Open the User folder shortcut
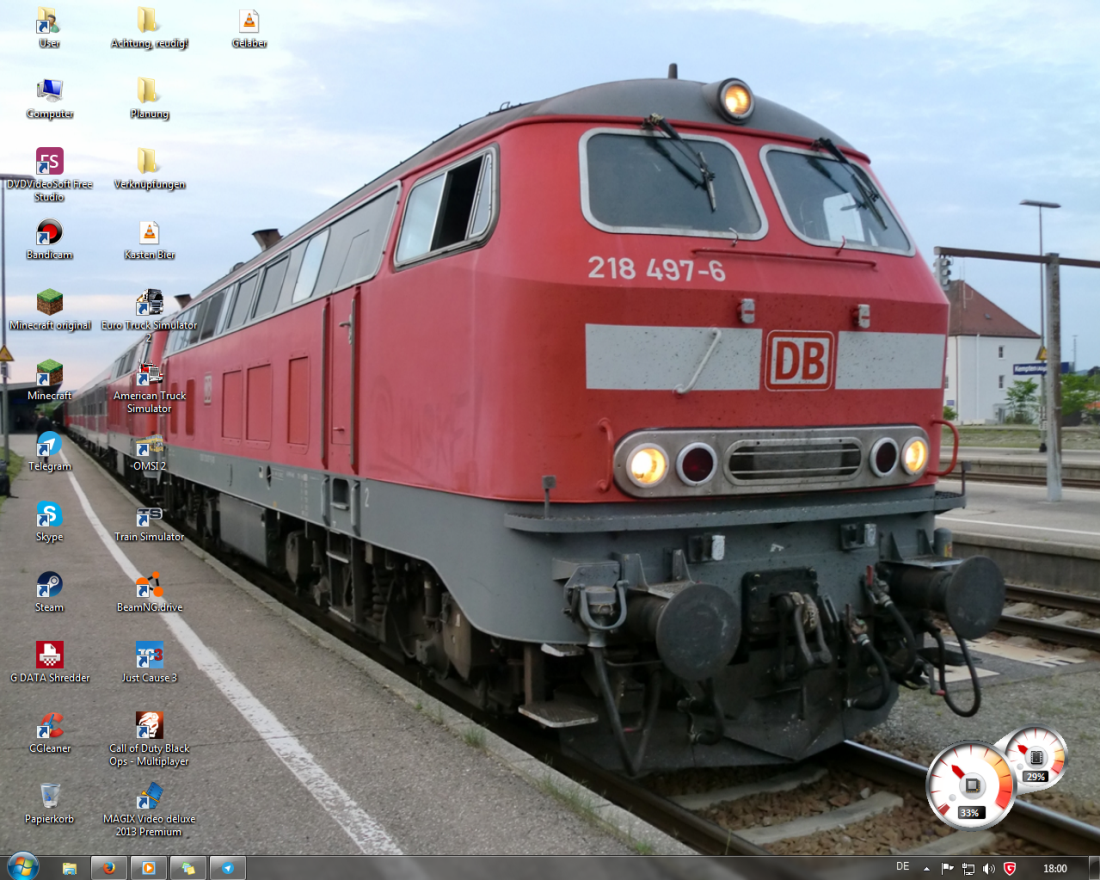 click(x=49, y=27)
